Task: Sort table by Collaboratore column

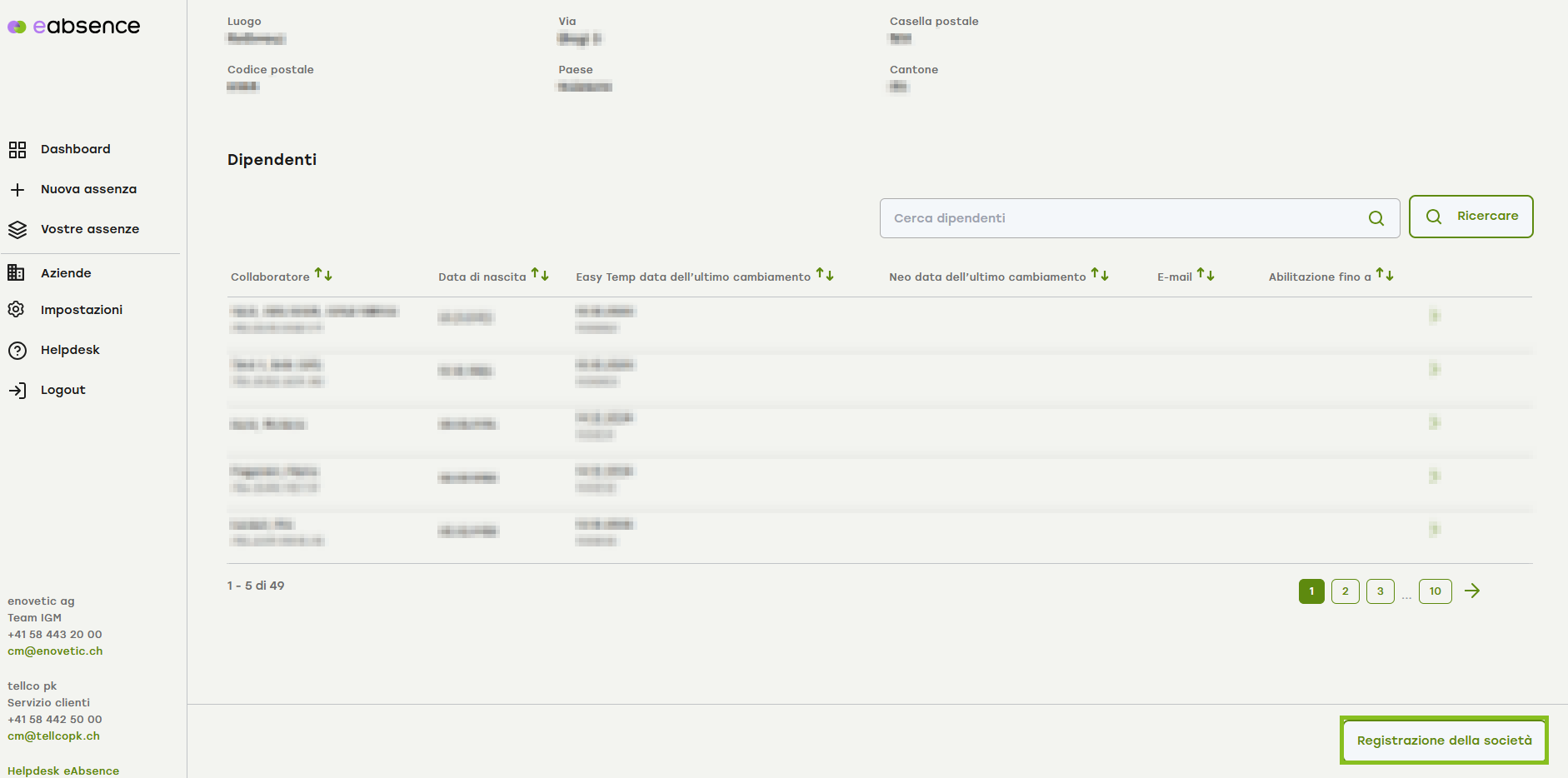Action: point(323,275)
